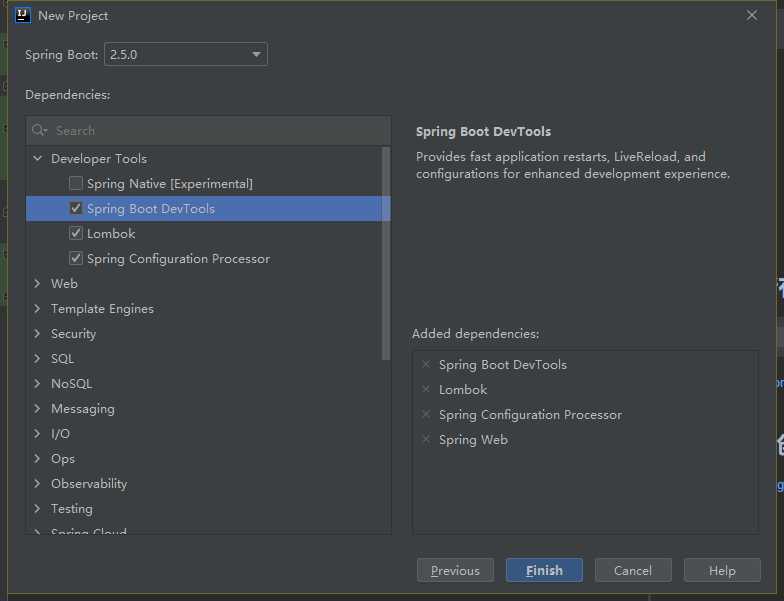
Task: Select the Template Engines category
Action: 102,309
